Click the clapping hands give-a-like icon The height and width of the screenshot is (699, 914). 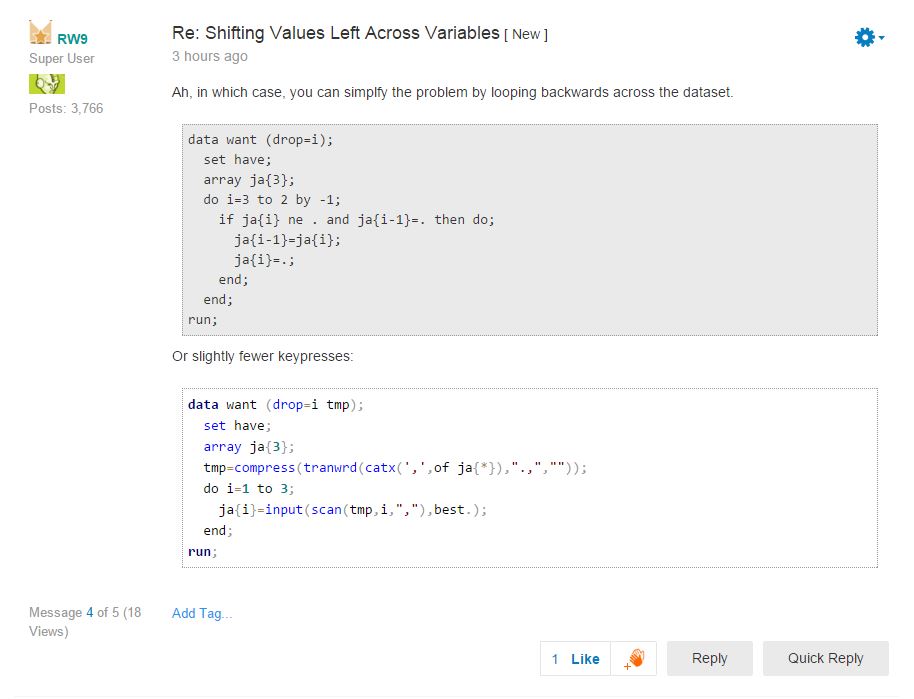634,657
